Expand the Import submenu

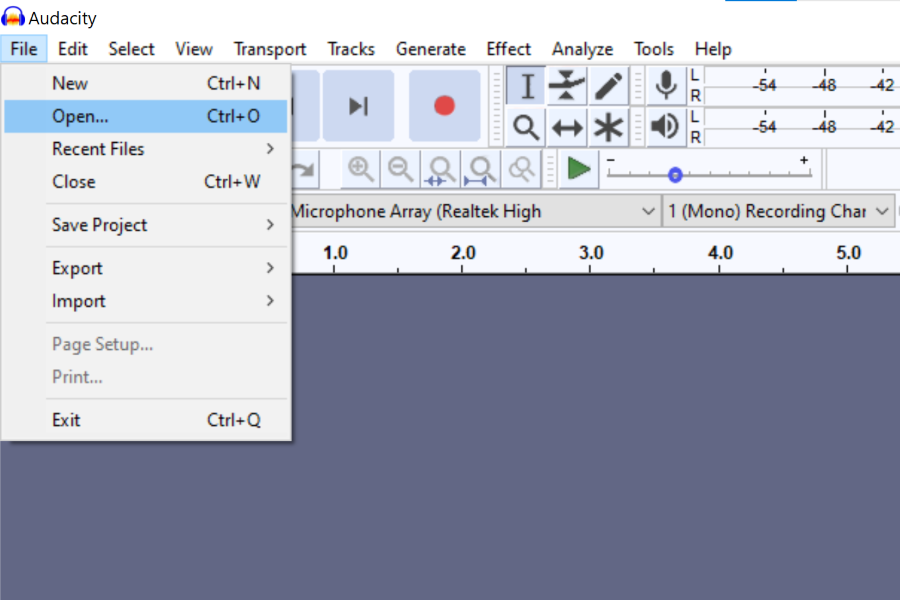[146, 301]
